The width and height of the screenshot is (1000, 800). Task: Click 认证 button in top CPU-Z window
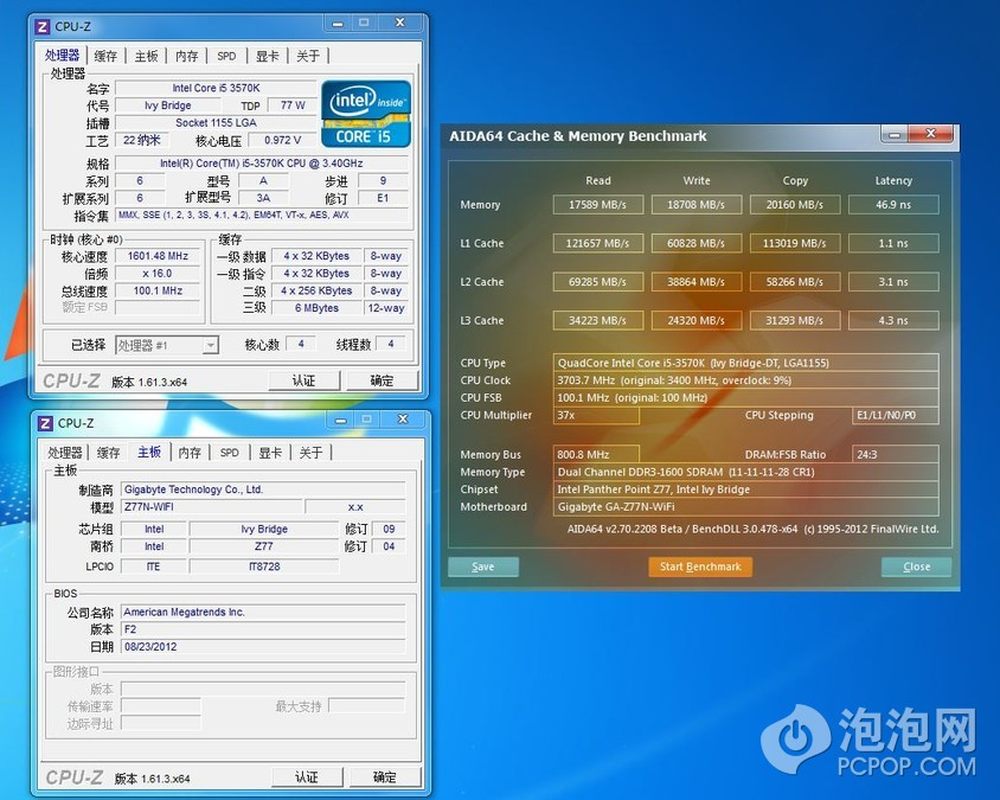click(x=304, y=381)
